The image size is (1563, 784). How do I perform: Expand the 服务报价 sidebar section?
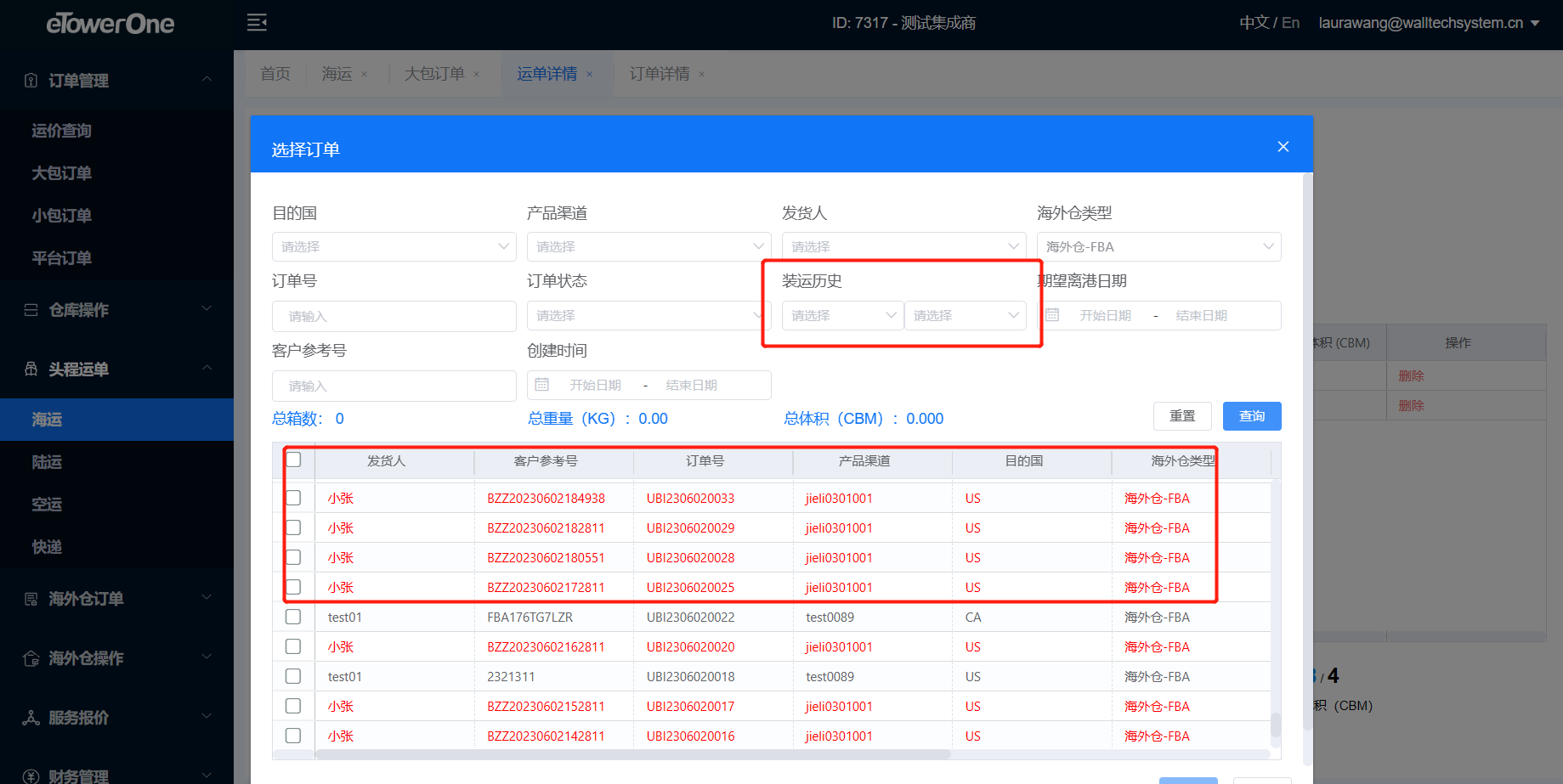207,716
